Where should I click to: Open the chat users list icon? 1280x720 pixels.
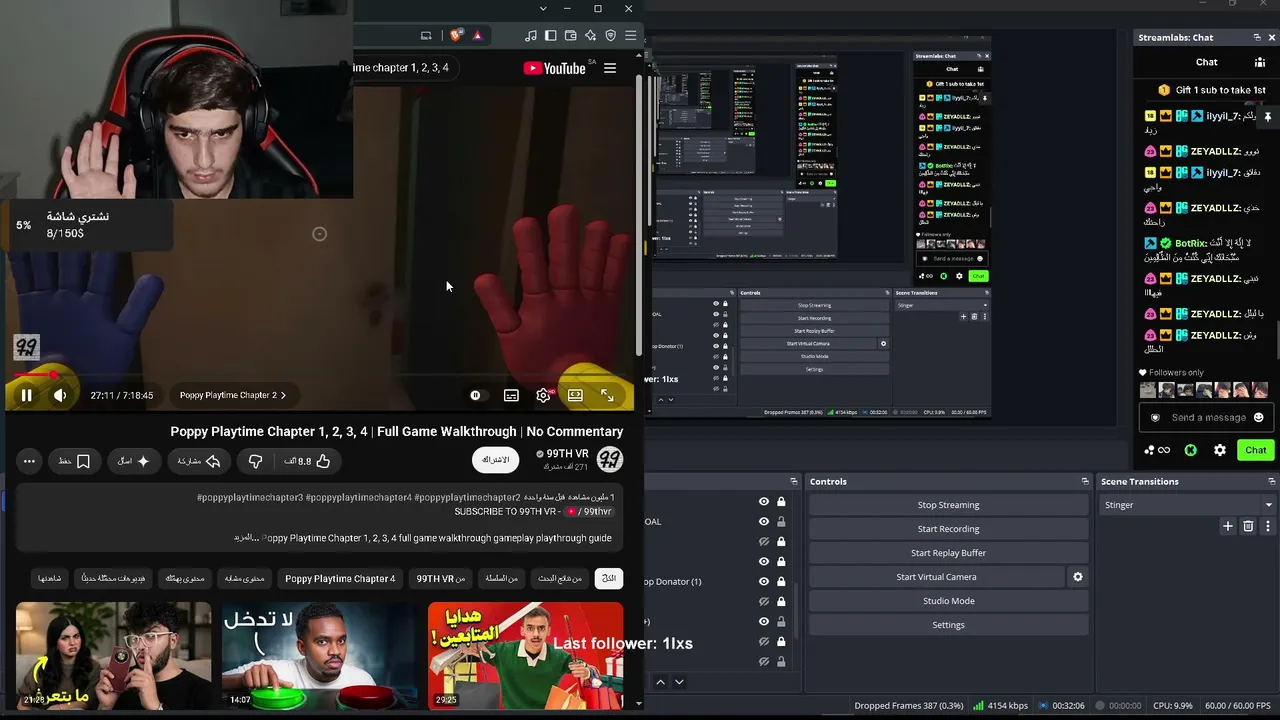pos(1261,63)
